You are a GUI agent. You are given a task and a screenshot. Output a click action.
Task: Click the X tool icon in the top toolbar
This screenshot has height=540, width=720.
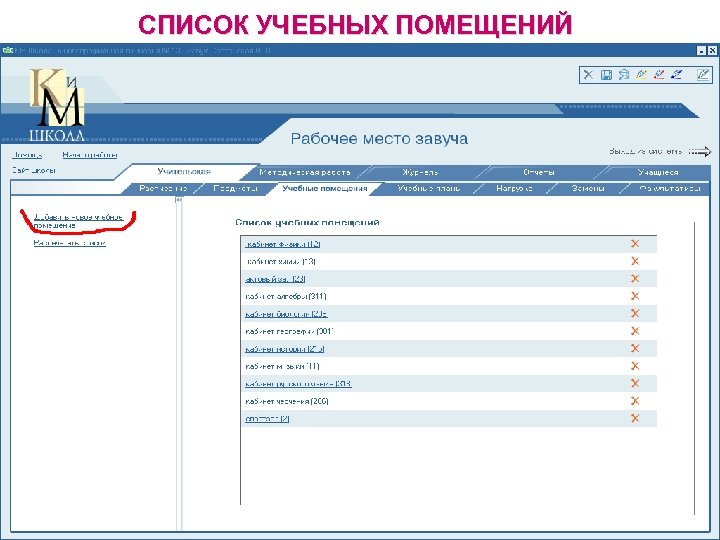[588, 75]
